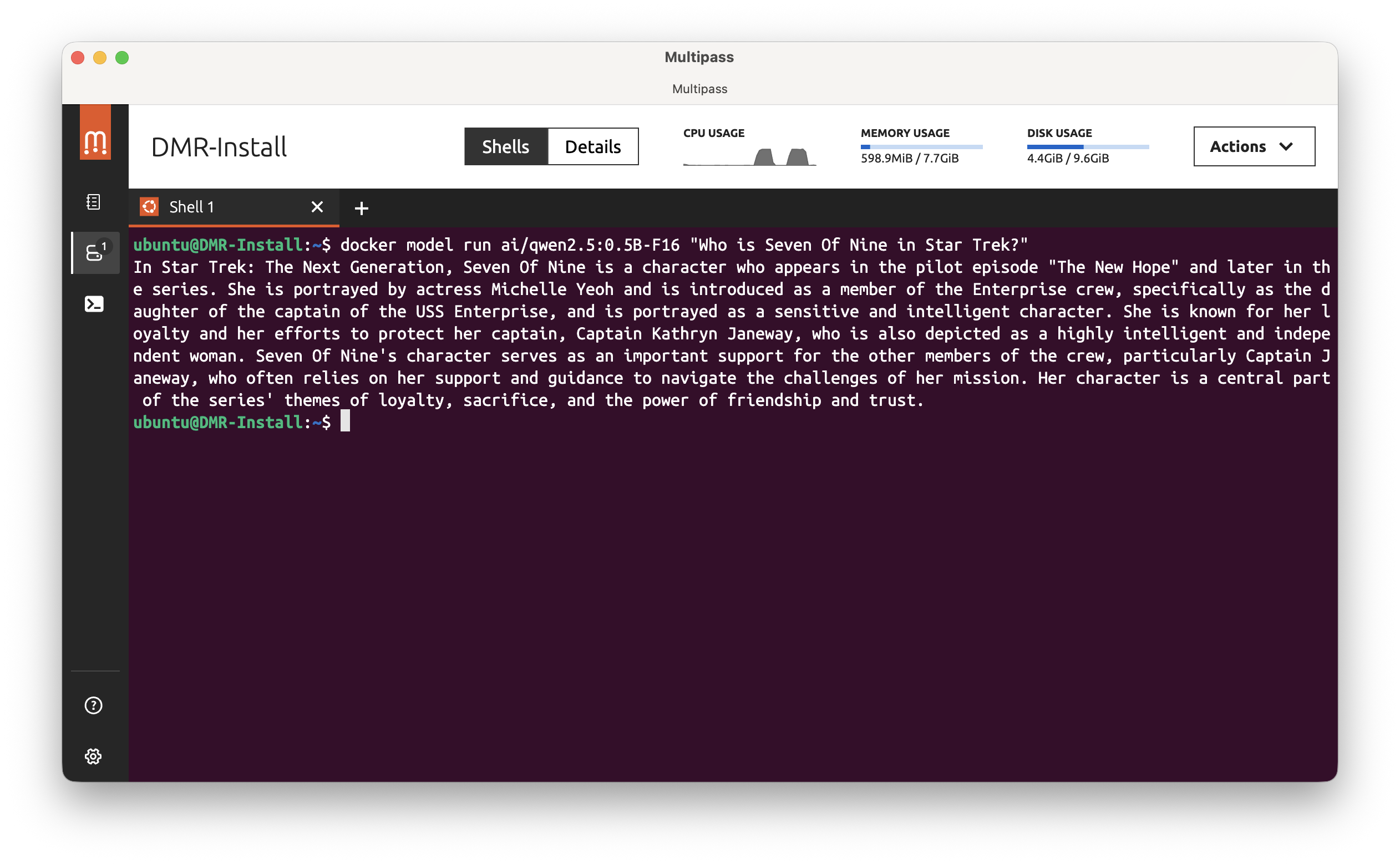Click the green fullscreen window button
Screen dimensions: 1400x864
tap(121, 58)
